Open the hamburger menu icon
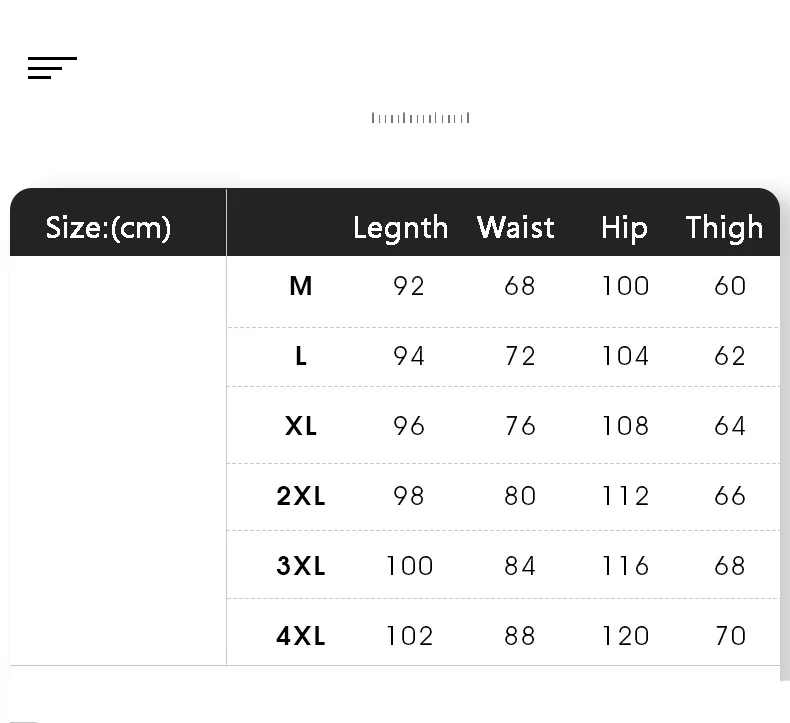 pos(52,68)
